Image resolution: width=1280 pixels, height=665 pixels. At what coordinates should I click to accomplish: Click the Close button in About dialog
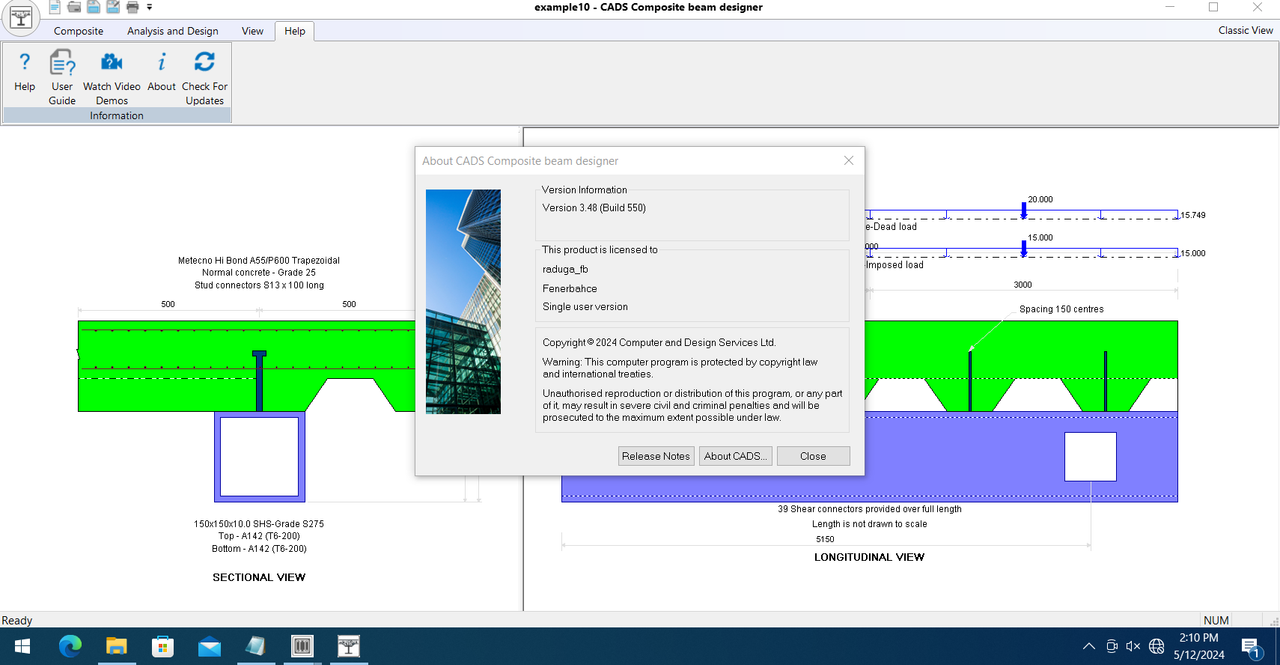813,456
